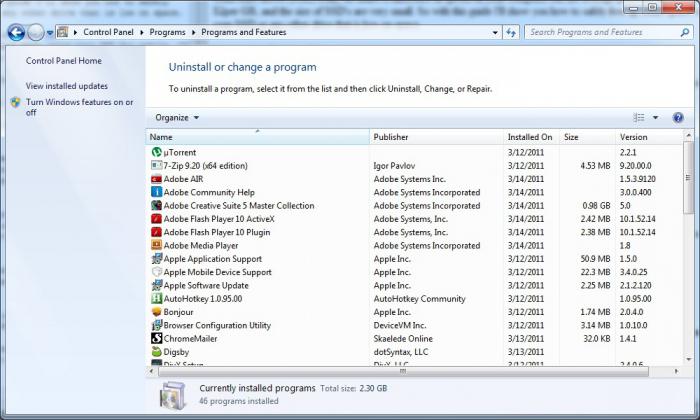Expand the arrow after Programs breadcrumb
The image size is (700, 420).
(x=193, y=32)
